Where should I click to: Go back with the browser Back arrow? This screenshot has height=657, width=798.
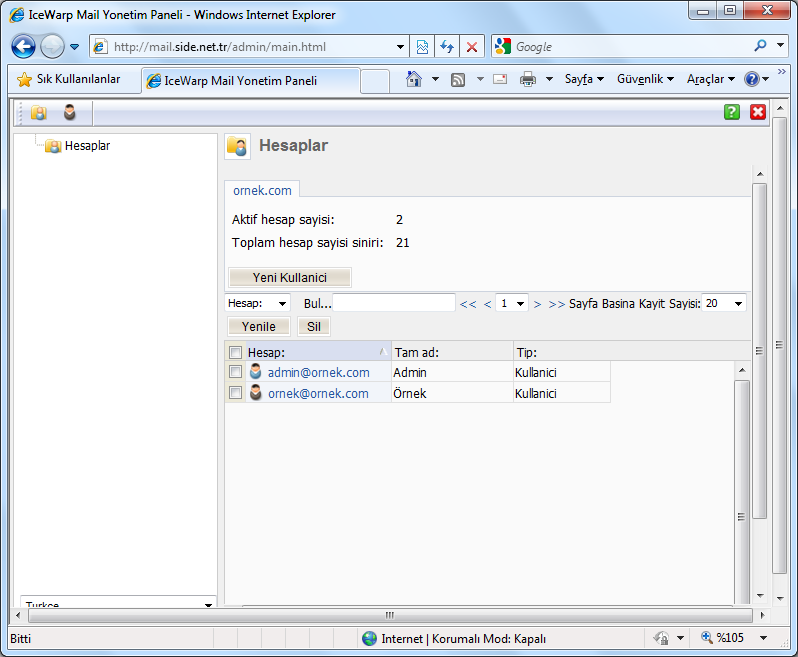click(23, 47)
